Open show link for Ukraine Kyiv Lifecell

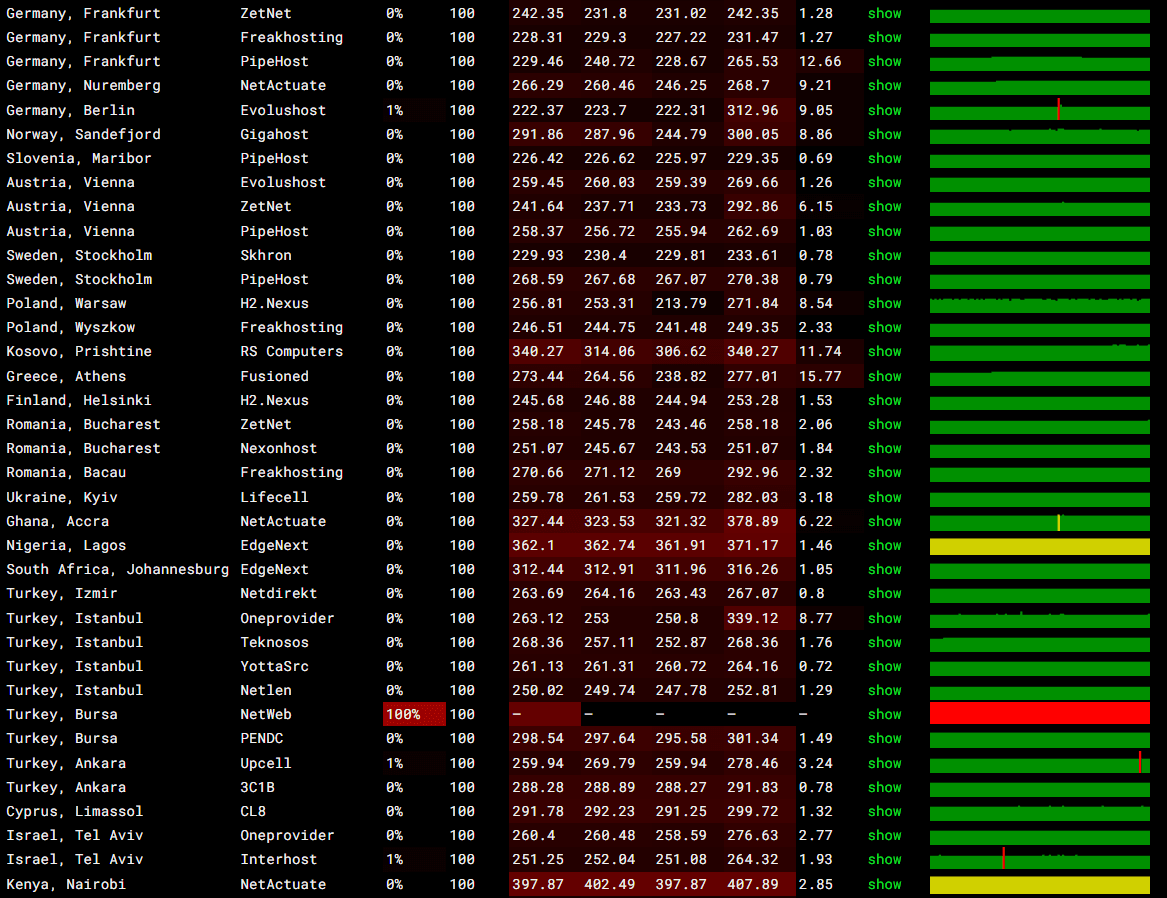(x=884, y=497)
